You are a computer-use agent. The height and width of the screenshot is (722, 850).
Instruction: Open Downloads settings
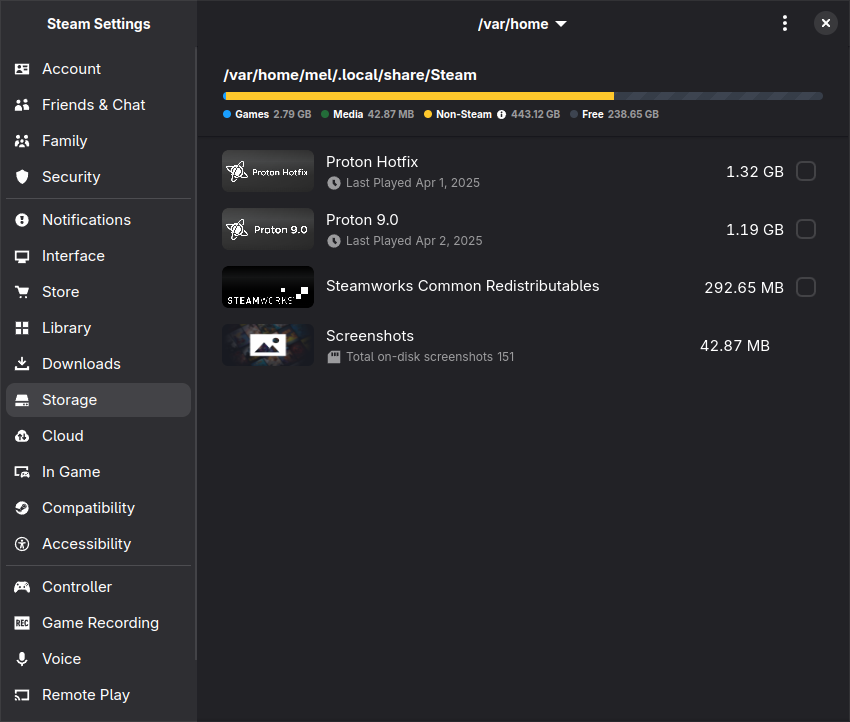[98, 364]
